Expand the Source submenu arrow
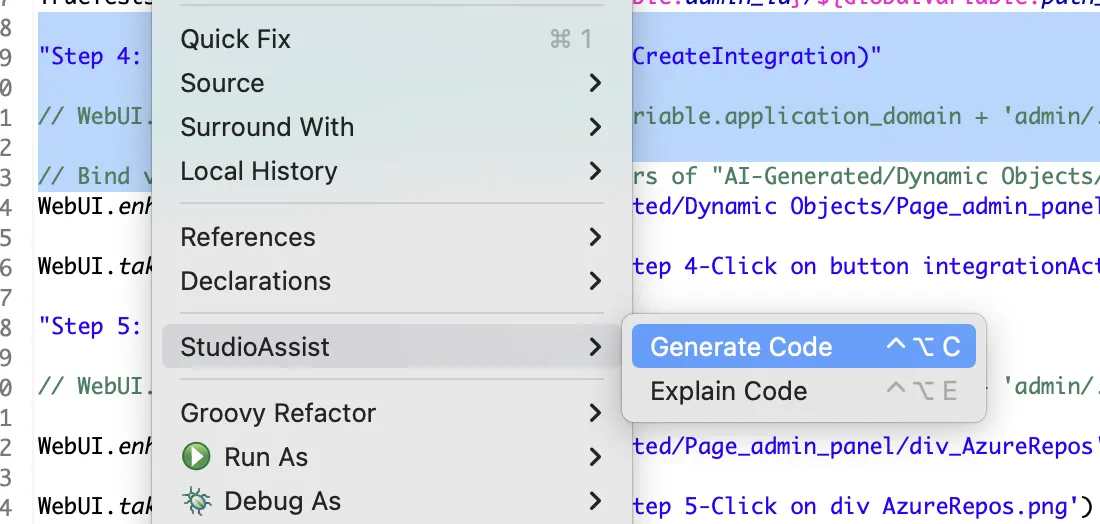This screenshot has height=524, width=1100. pos(595,83)
